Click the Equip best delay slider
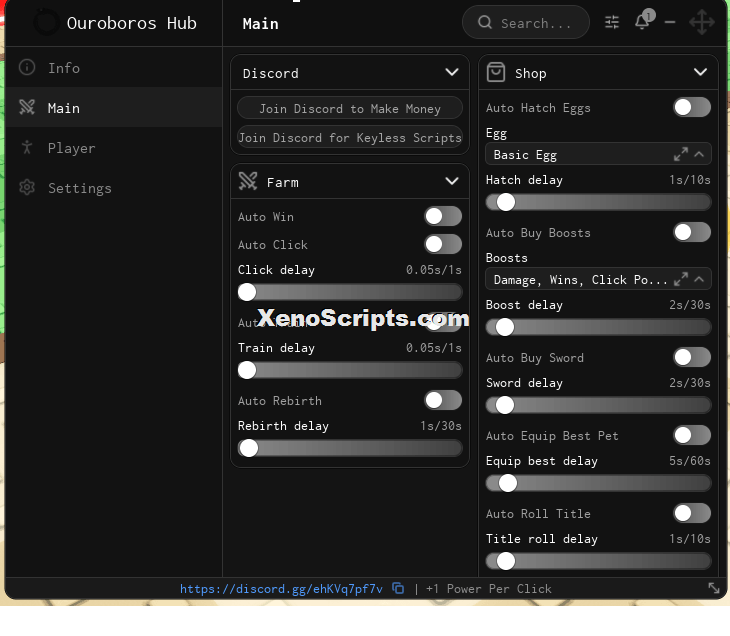 tap(598, 483)
